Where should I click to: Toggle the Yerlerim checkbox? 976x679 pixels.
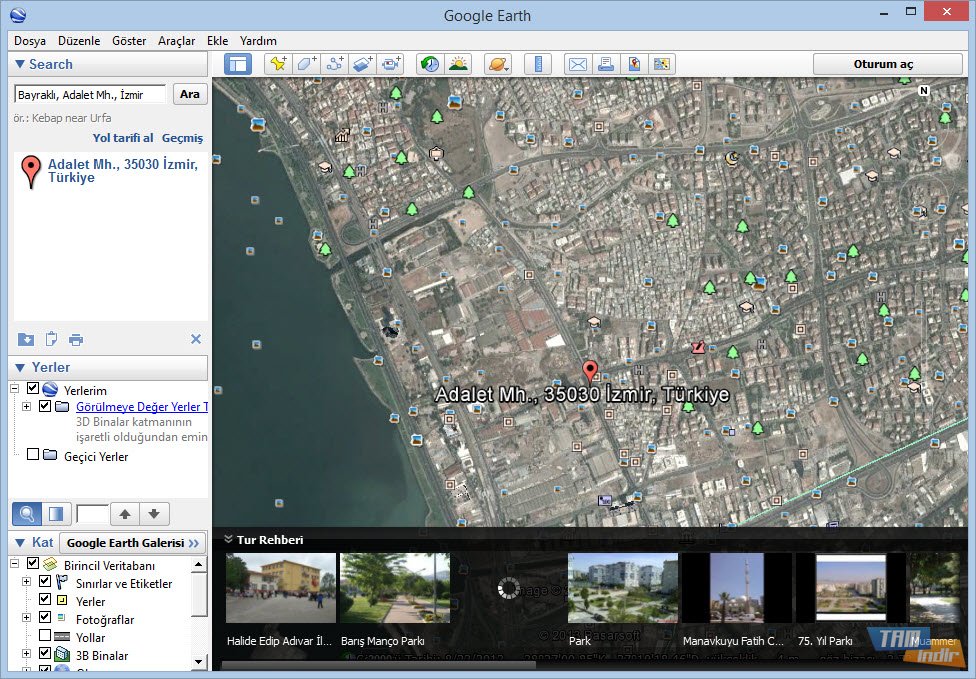(33, 389)
